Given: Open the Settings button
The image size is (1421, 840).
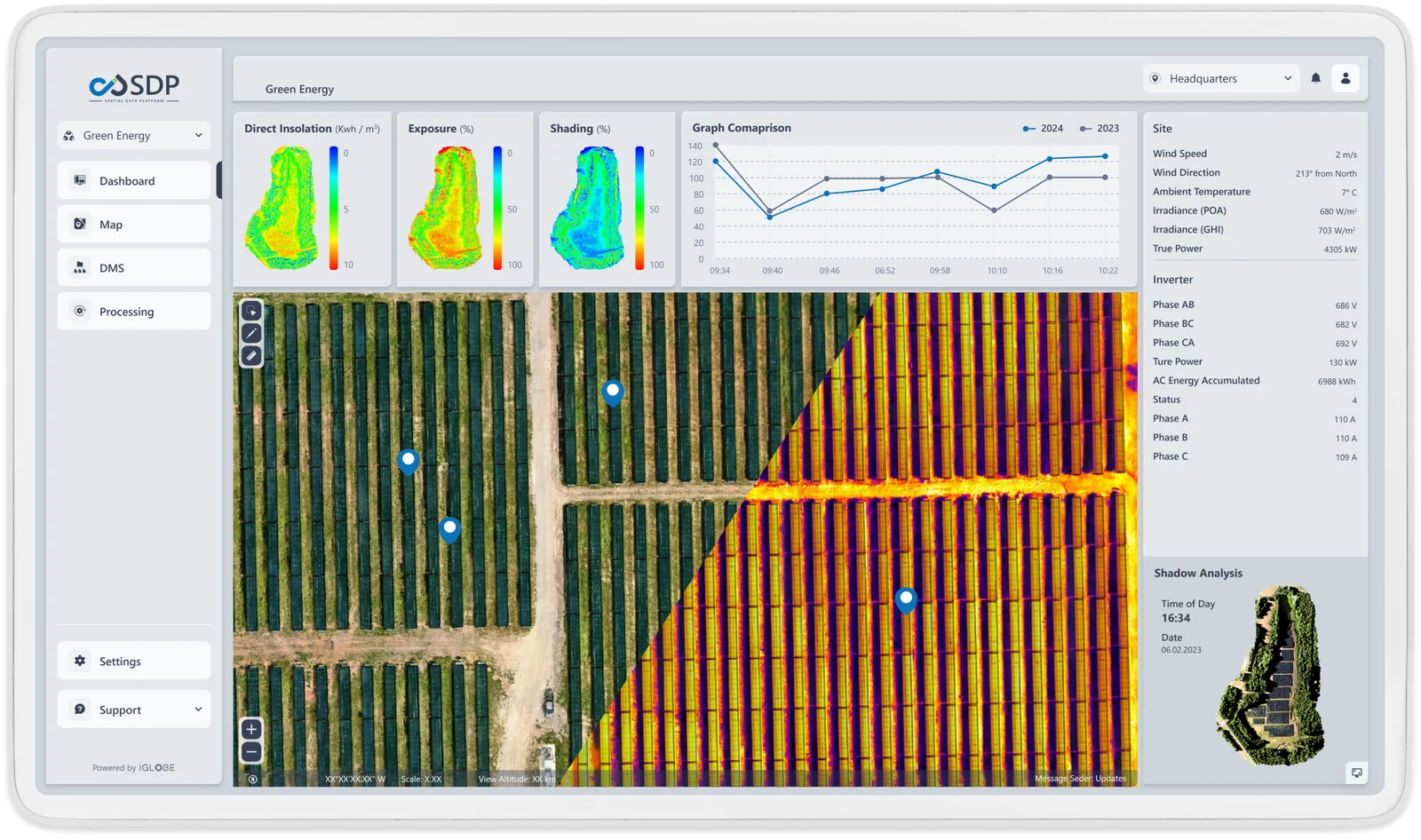Looking at the screenshot, I should coord(133,662).
